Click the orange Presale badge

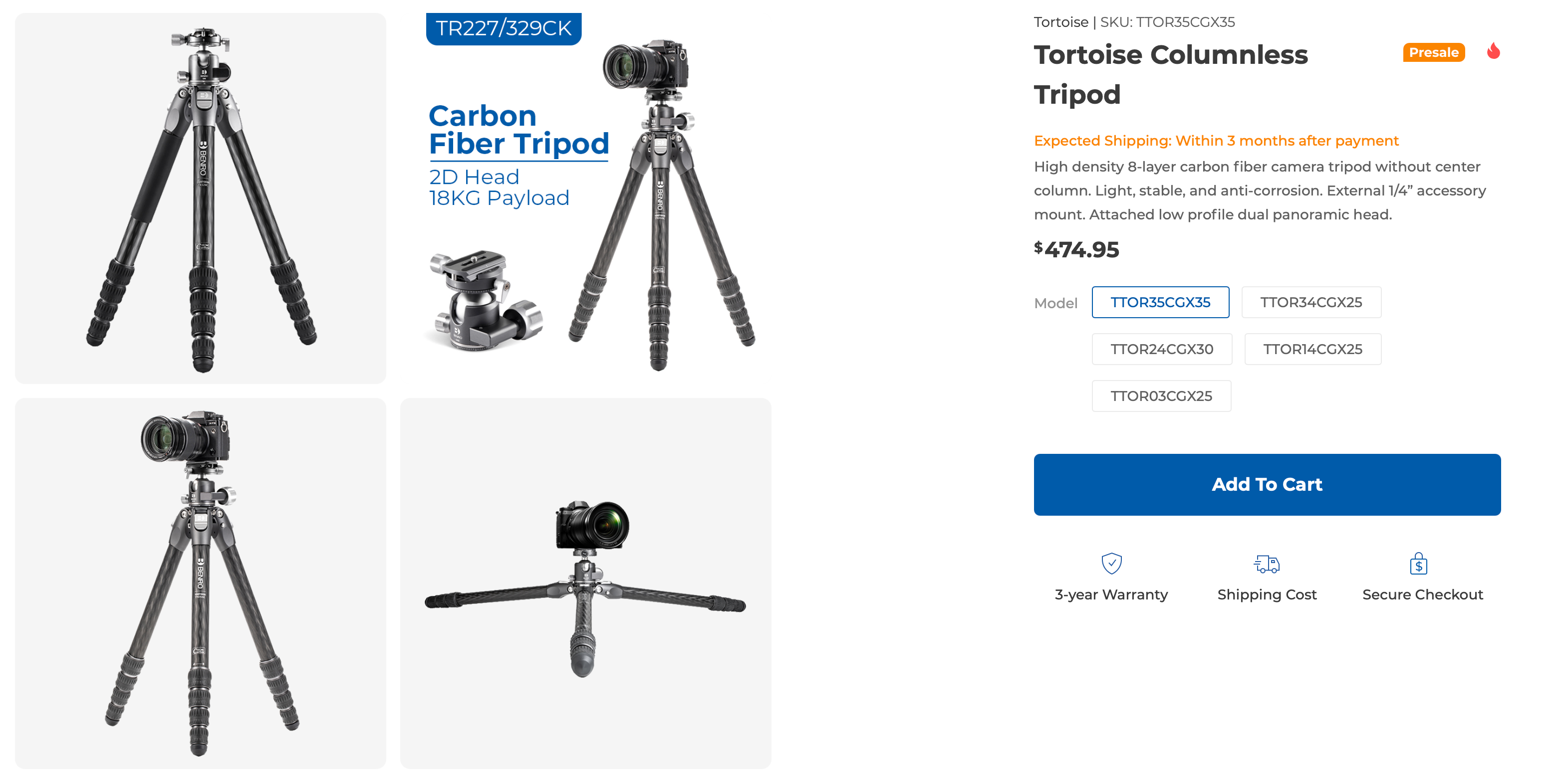click(1433, 52)
